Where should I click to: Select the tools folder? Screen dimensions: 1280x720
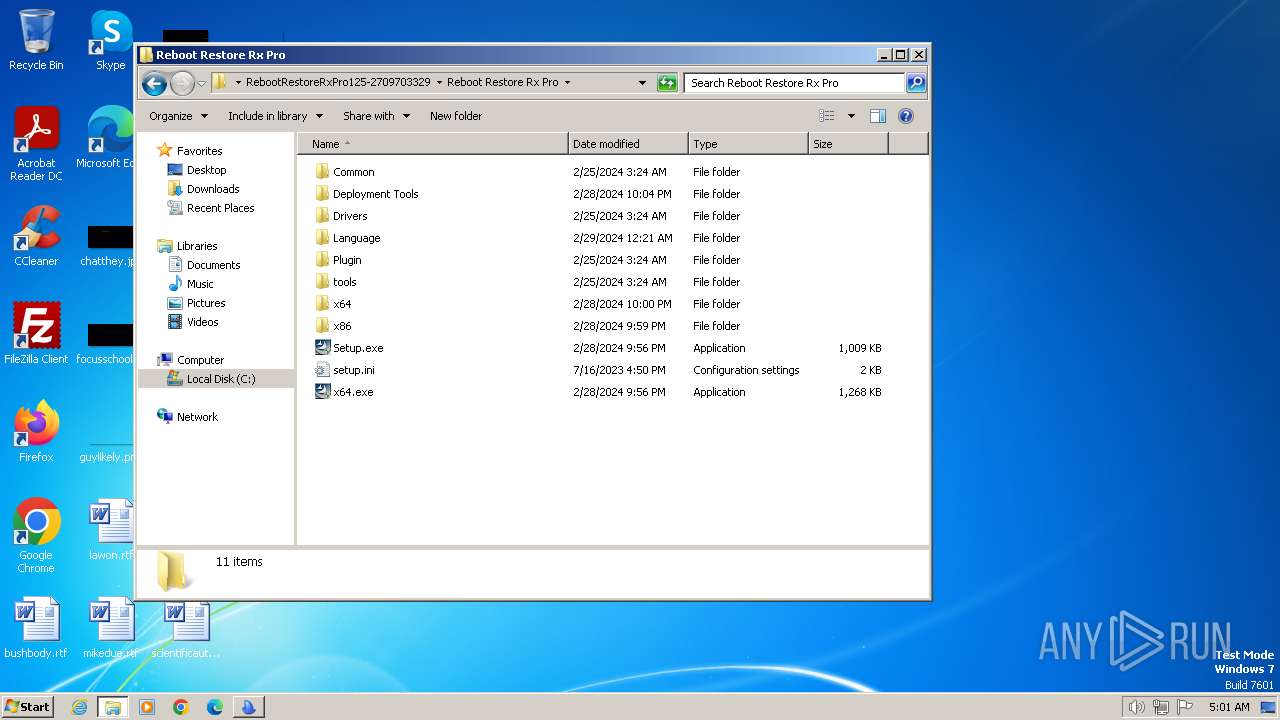pyautogui.click(x=344, y=282)
